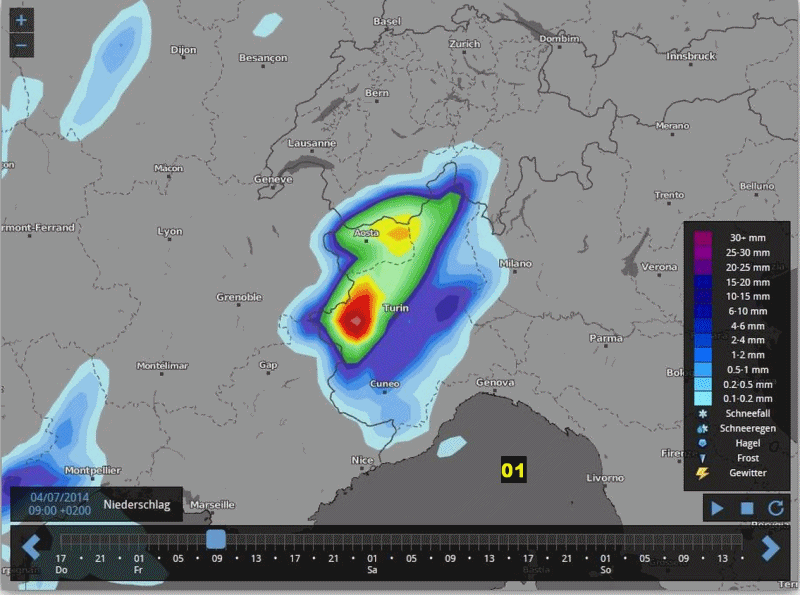
Task: Click the circular reload arrow icon
Action: click(775, 508)
